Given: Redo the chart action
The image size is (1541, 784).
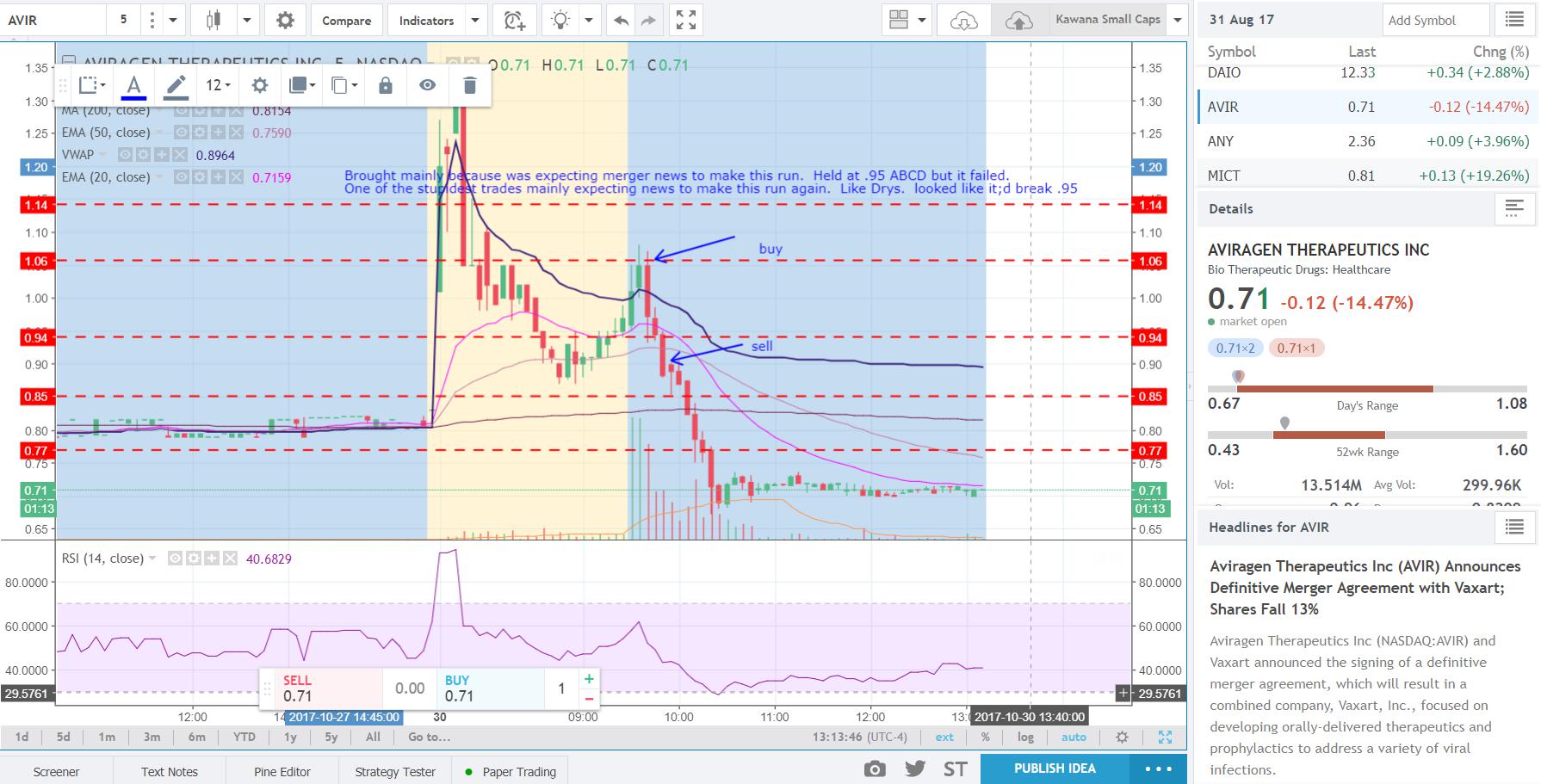Looking at the screenshot, I should tap(648, 21).
